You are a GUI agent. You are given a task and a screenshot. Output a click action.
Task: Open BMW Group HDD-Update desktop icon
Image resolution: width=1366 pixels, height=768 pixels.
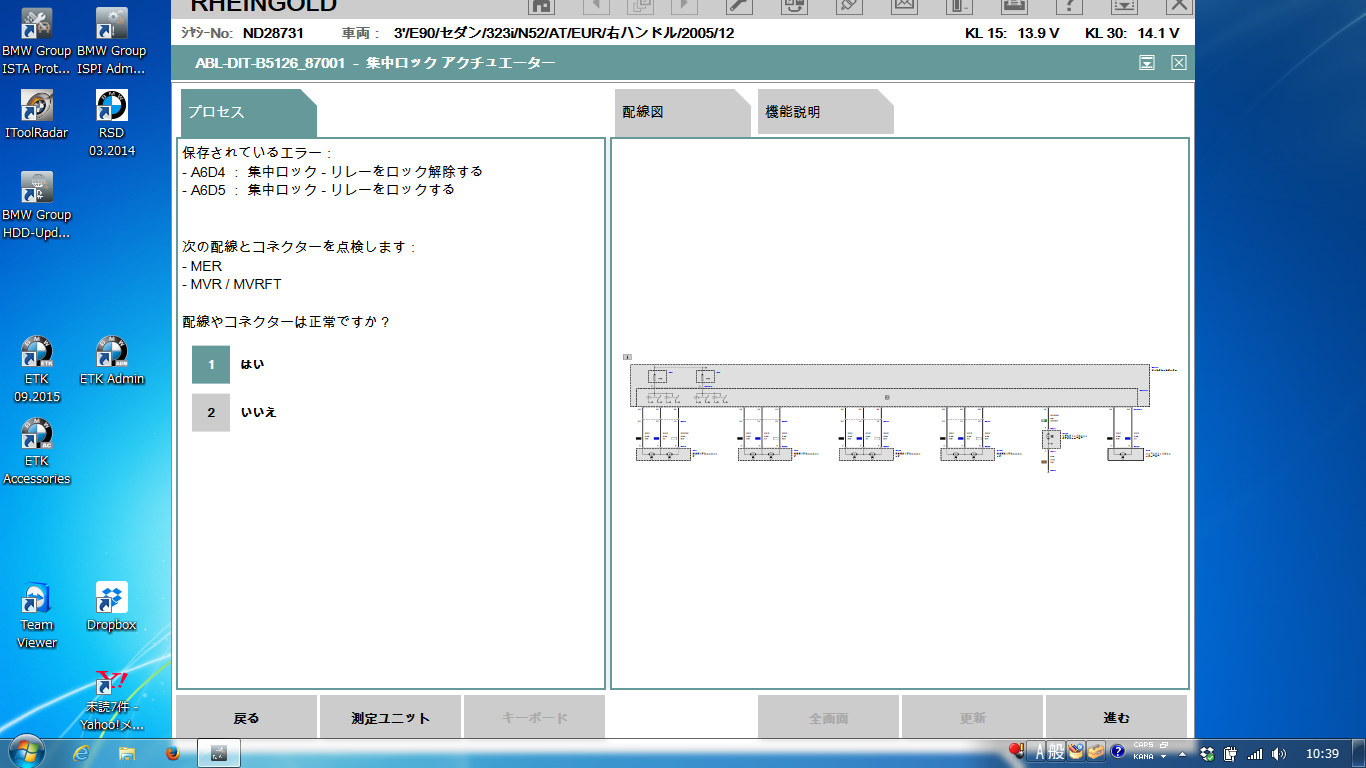coord(37,205)
